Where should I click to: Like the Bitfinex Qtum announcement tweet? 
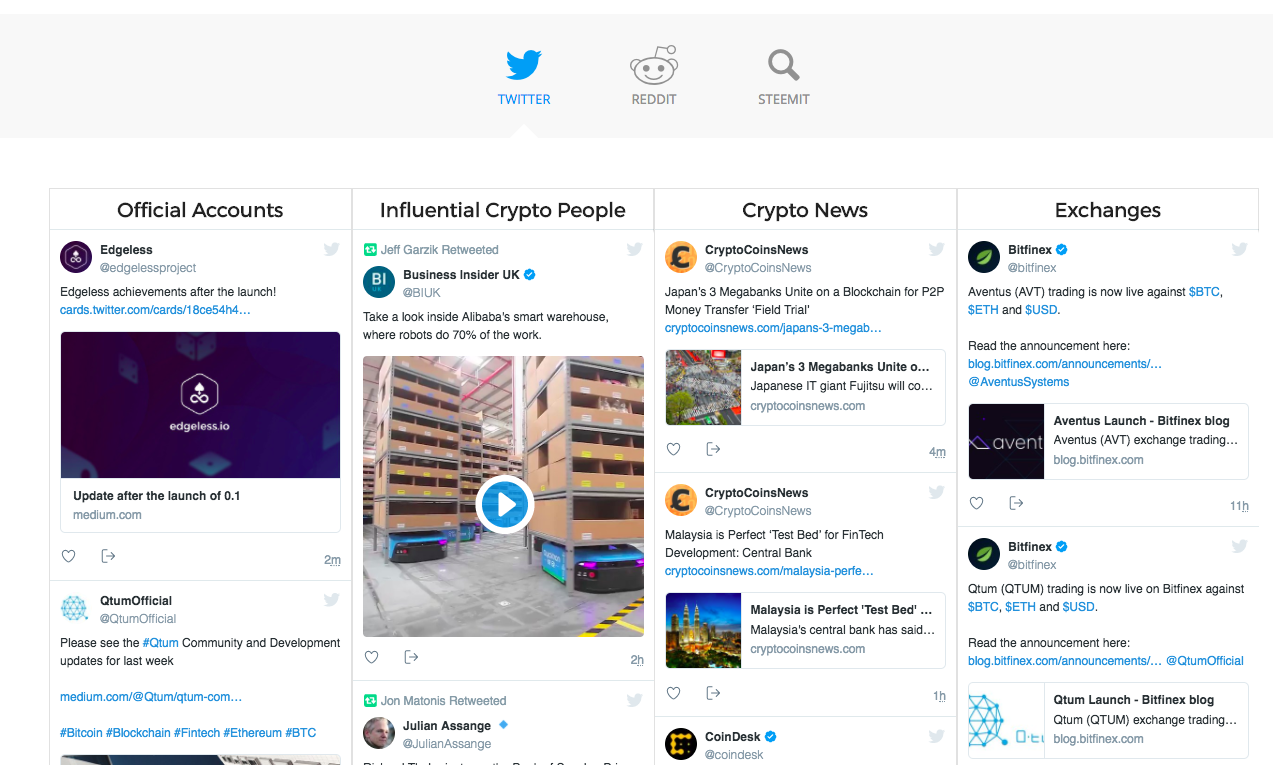pos(975,762)
